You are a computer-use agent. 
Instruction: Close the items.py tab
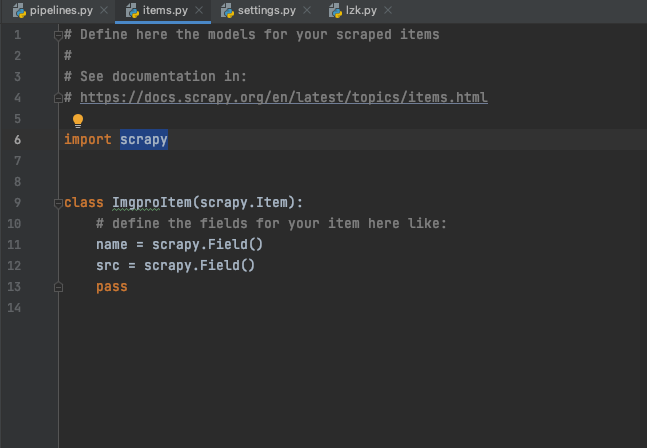pos(199,10)
